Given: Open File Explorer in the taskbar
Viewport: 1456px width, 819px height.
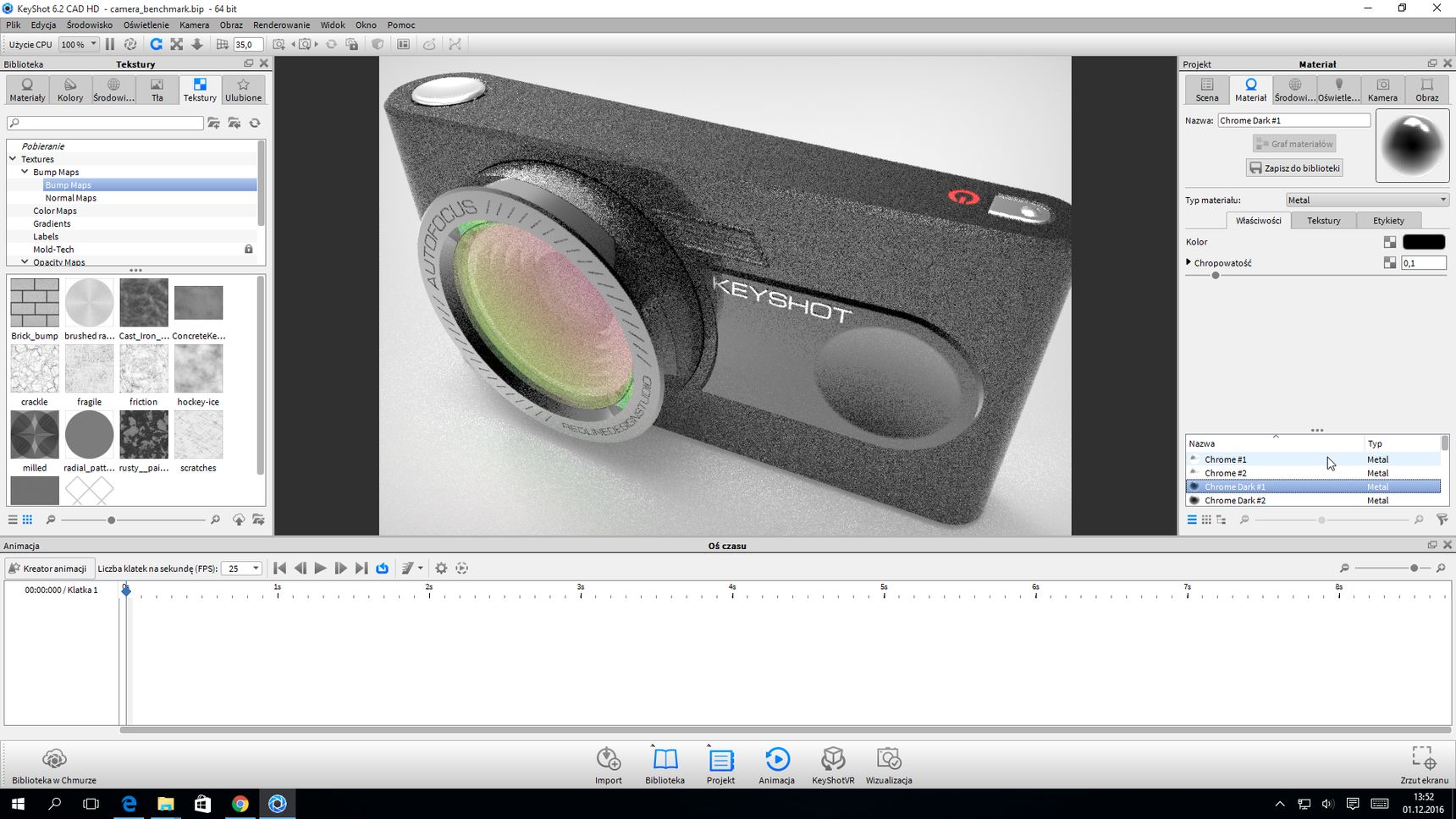Looking at the screenshot, I should [166, 804].
